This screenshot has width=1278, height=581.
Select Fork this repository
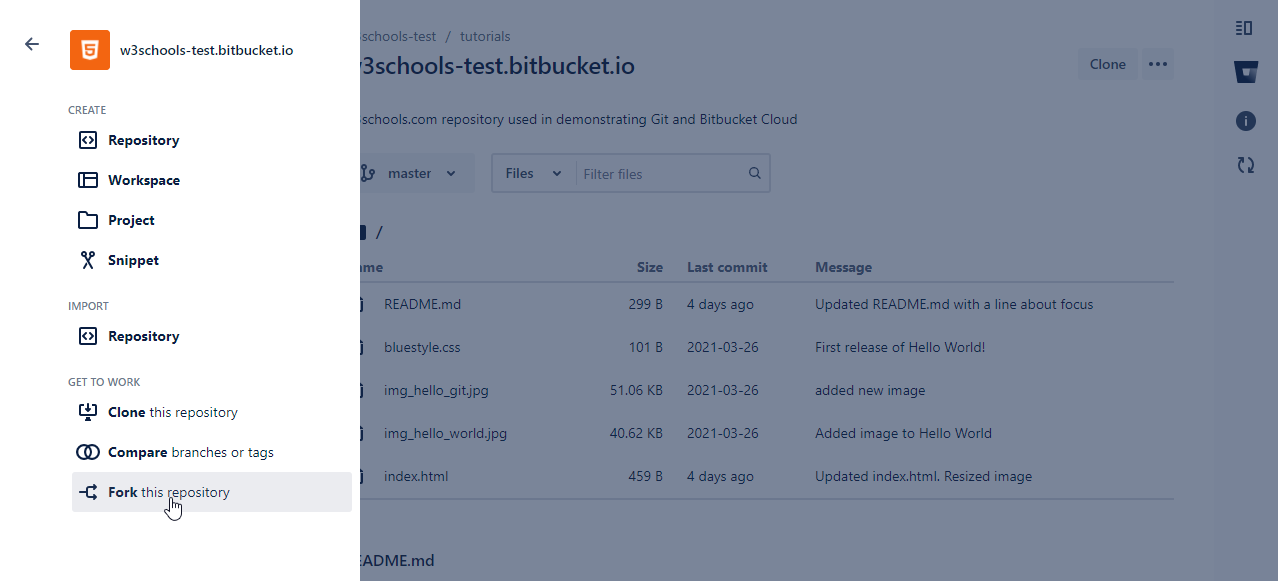[x=169, y=492]
